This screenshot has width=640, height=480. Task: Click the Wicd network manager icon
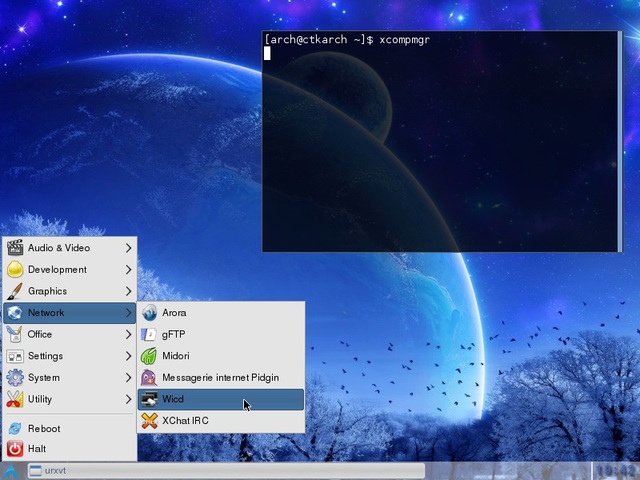[x=149, y=399]
